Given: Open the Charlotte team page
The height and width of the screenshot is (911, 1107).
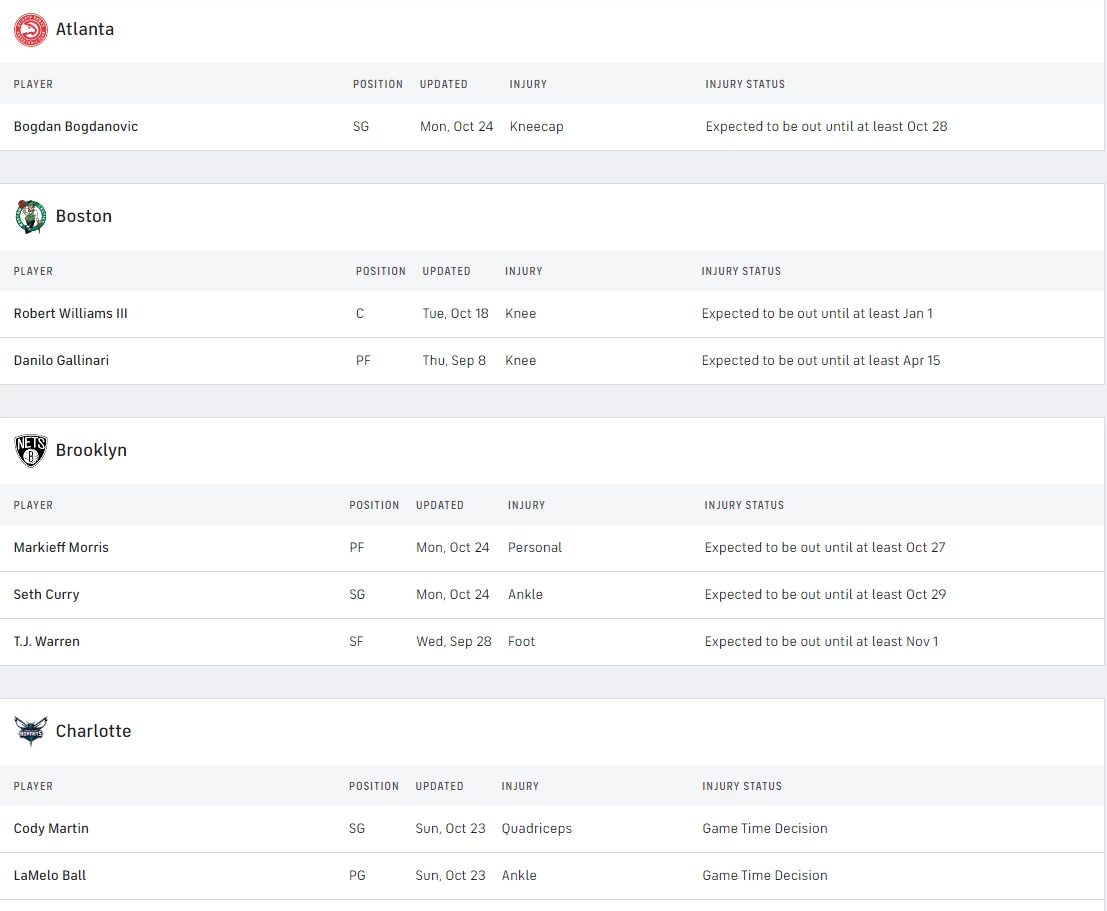Looking at the screenshot, I should [x=93, y=731].
